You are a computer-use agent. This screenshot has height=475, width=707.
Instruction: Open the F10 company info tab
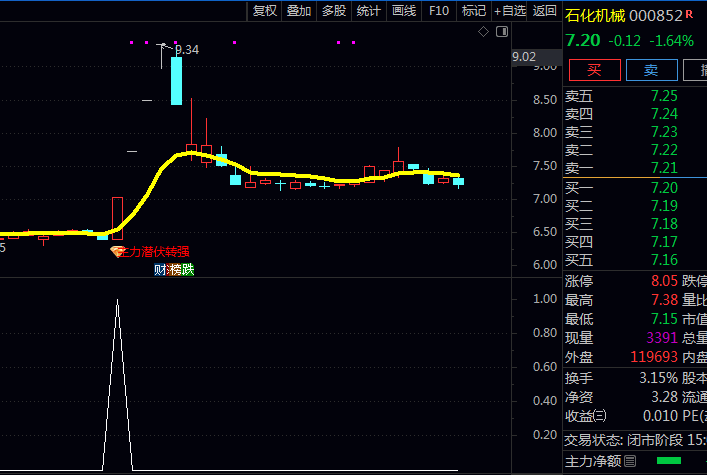(438, 11)
